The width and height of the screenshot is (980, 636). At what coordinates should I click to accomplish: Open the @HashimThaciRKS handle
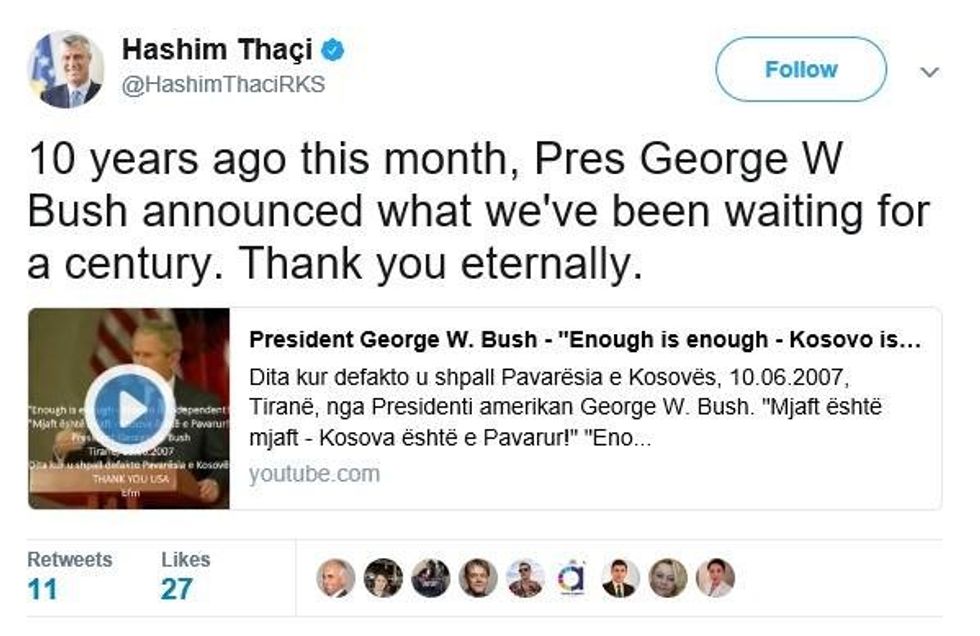click(222, 85)
